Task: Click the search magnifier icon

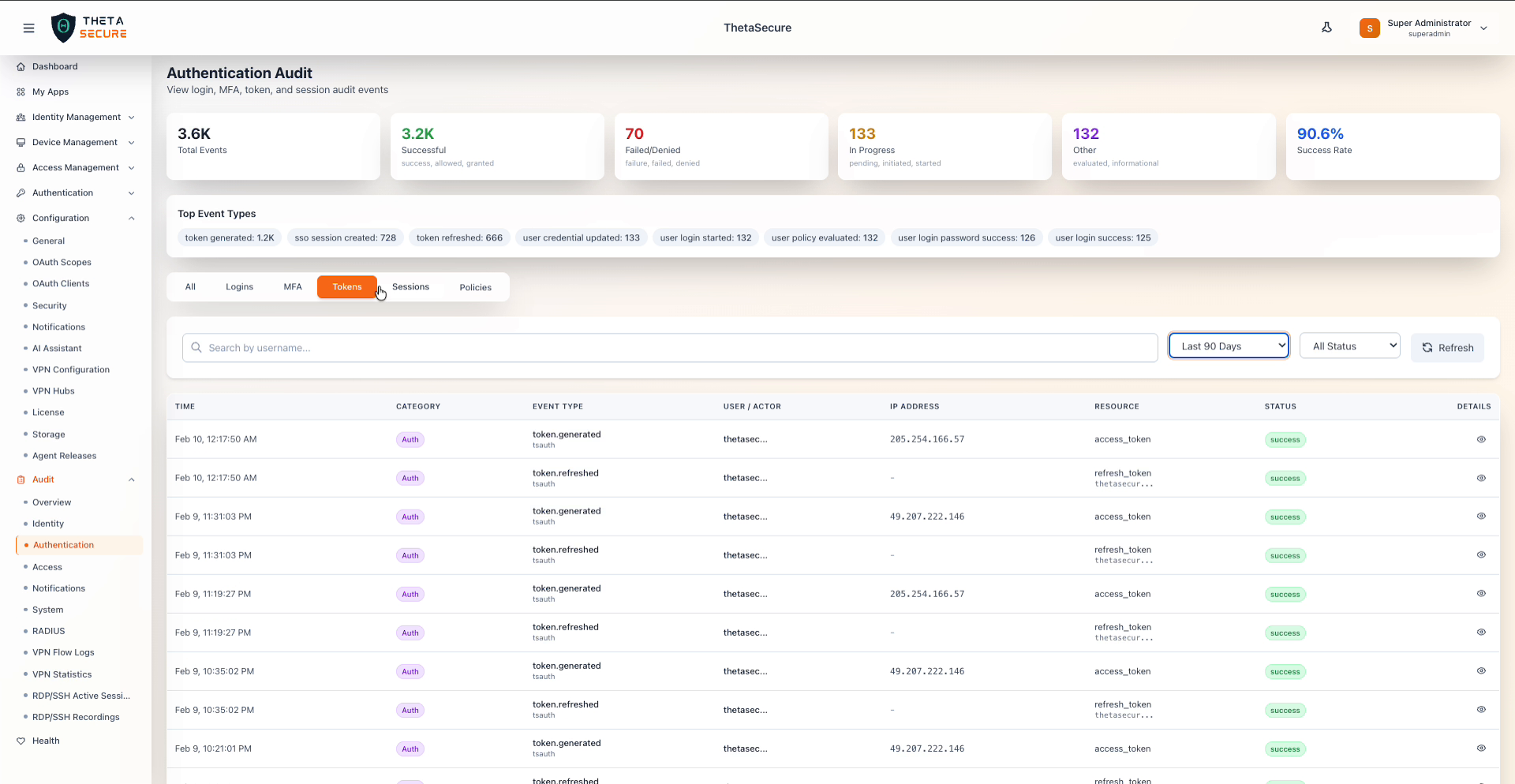Action: pyautogui.click(x=196, y=348)
